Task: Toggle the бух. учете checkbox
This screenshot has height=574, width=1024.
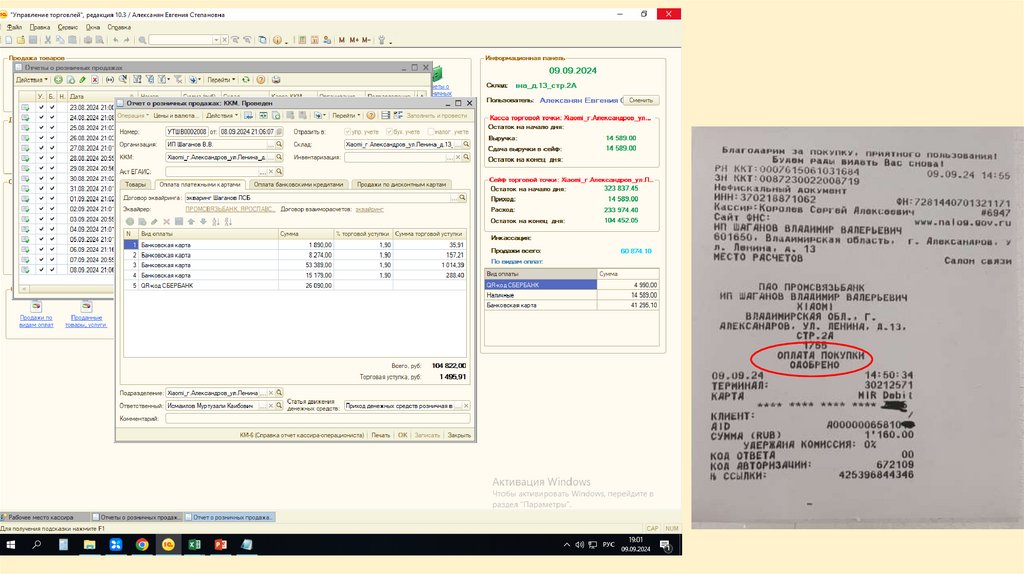Action: tap(388, 132)
